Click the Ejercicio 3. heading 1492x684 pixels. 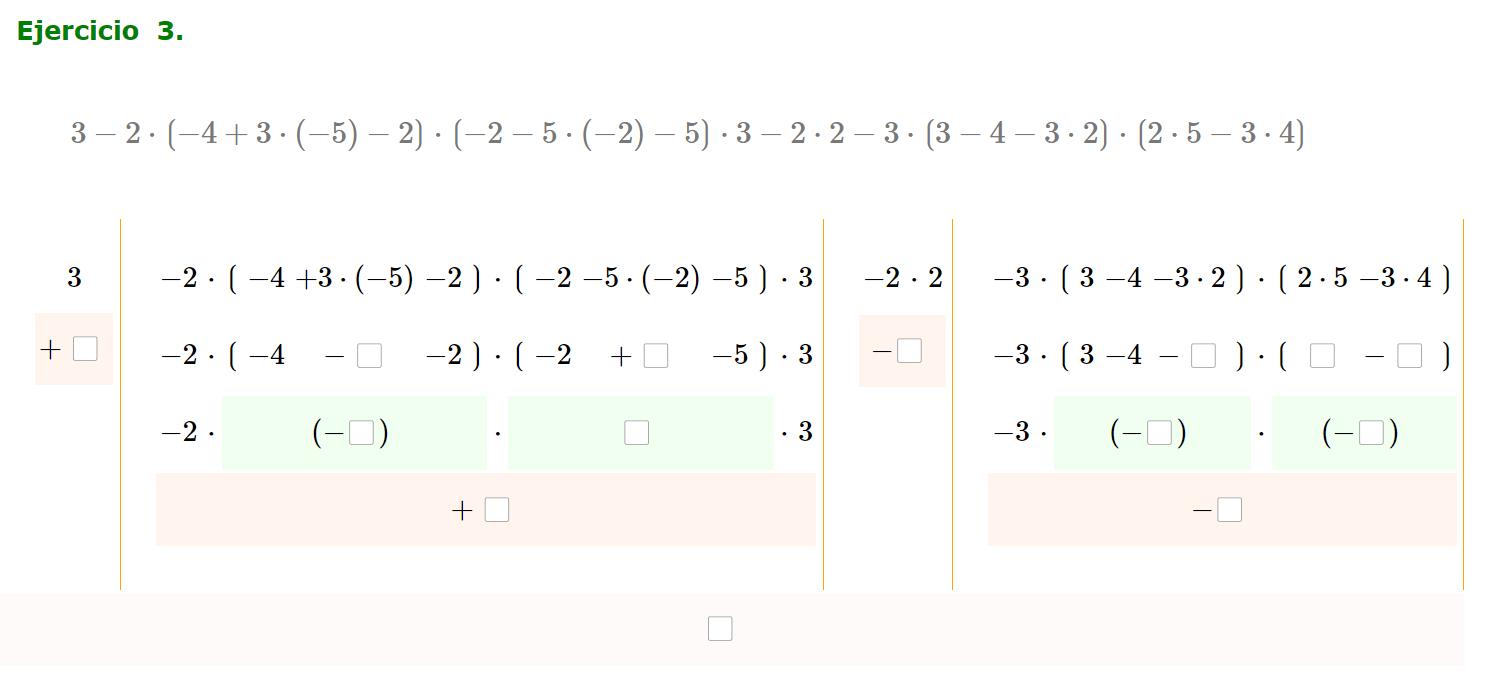(x=100, y=31)
